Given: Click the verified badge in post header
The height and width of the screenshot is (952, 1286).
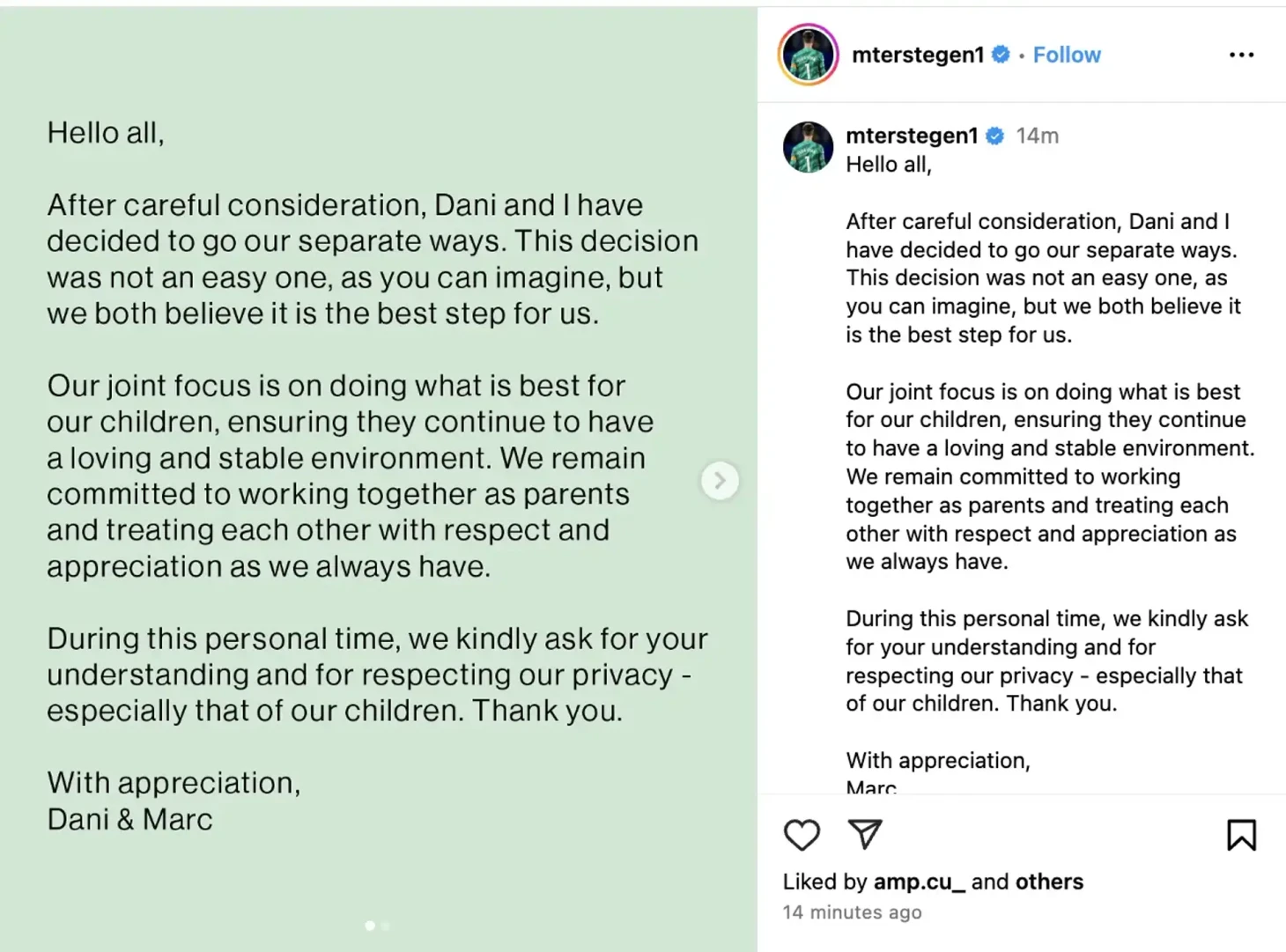Looking at the screenshot, I should click(1001, 55).
